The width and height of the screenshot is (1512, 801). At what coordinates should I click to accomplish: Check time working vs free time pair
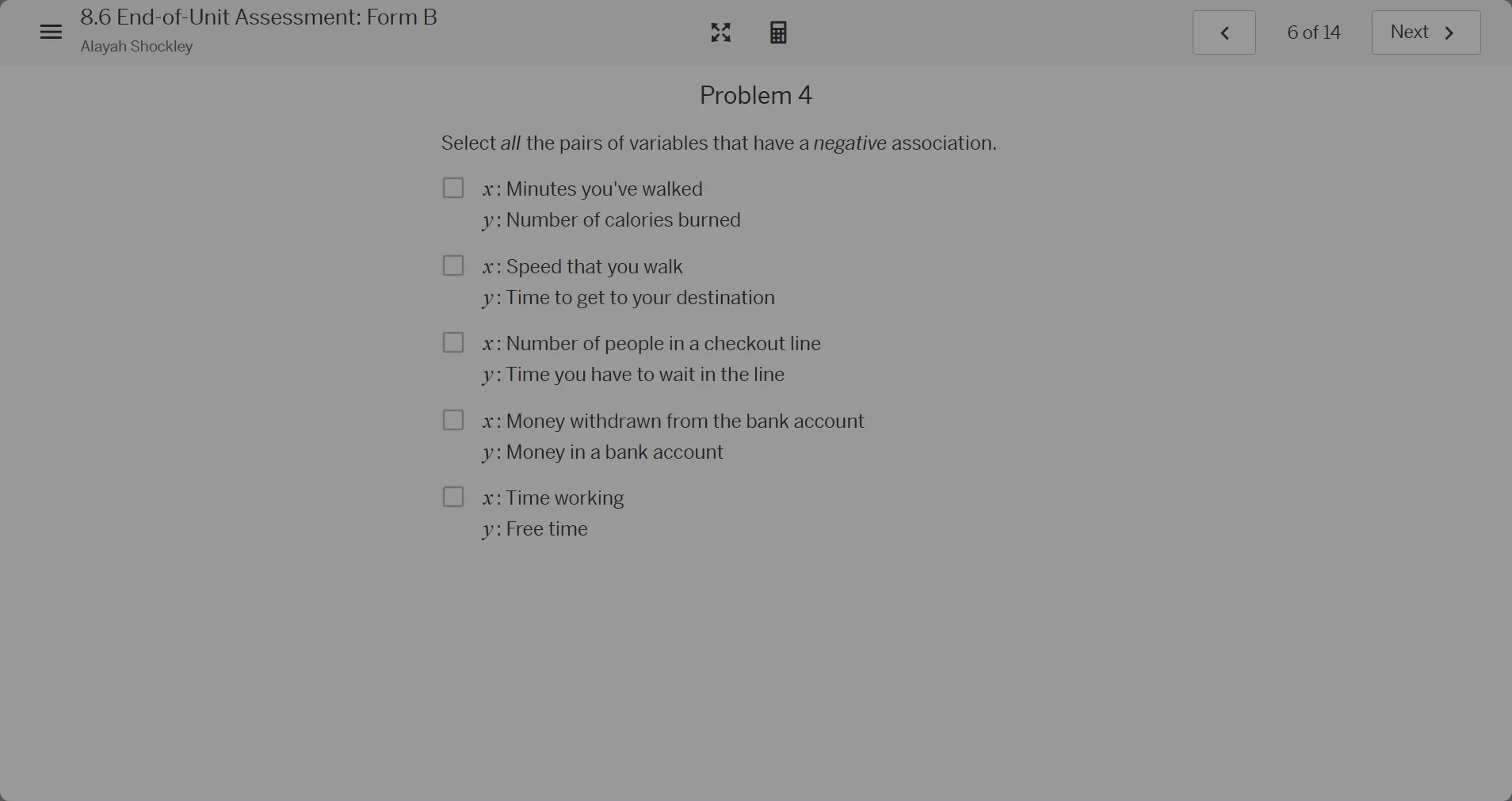click(452, 497)
